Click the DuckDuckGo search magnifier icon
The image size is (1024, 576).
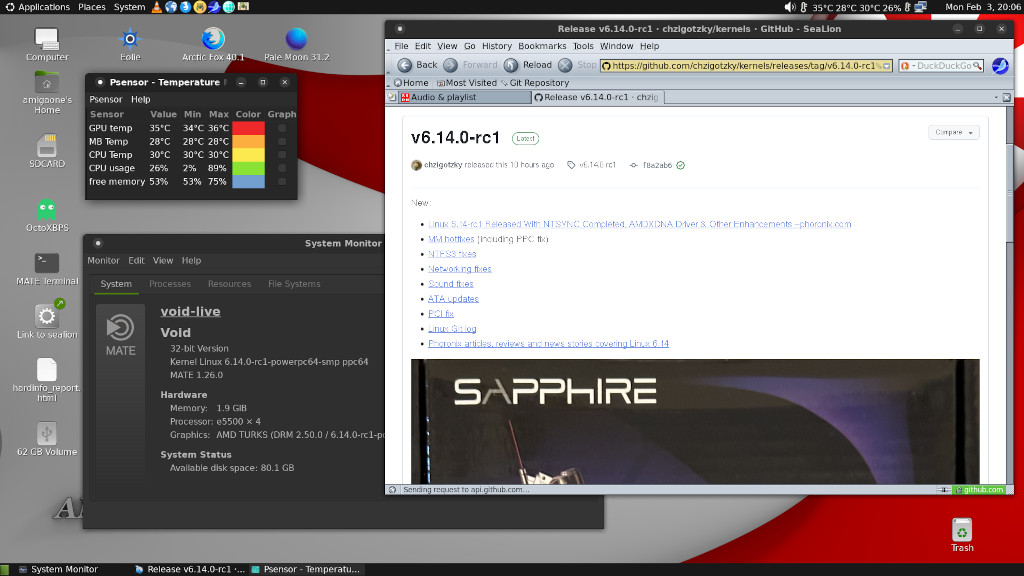(x=977, y=66)
